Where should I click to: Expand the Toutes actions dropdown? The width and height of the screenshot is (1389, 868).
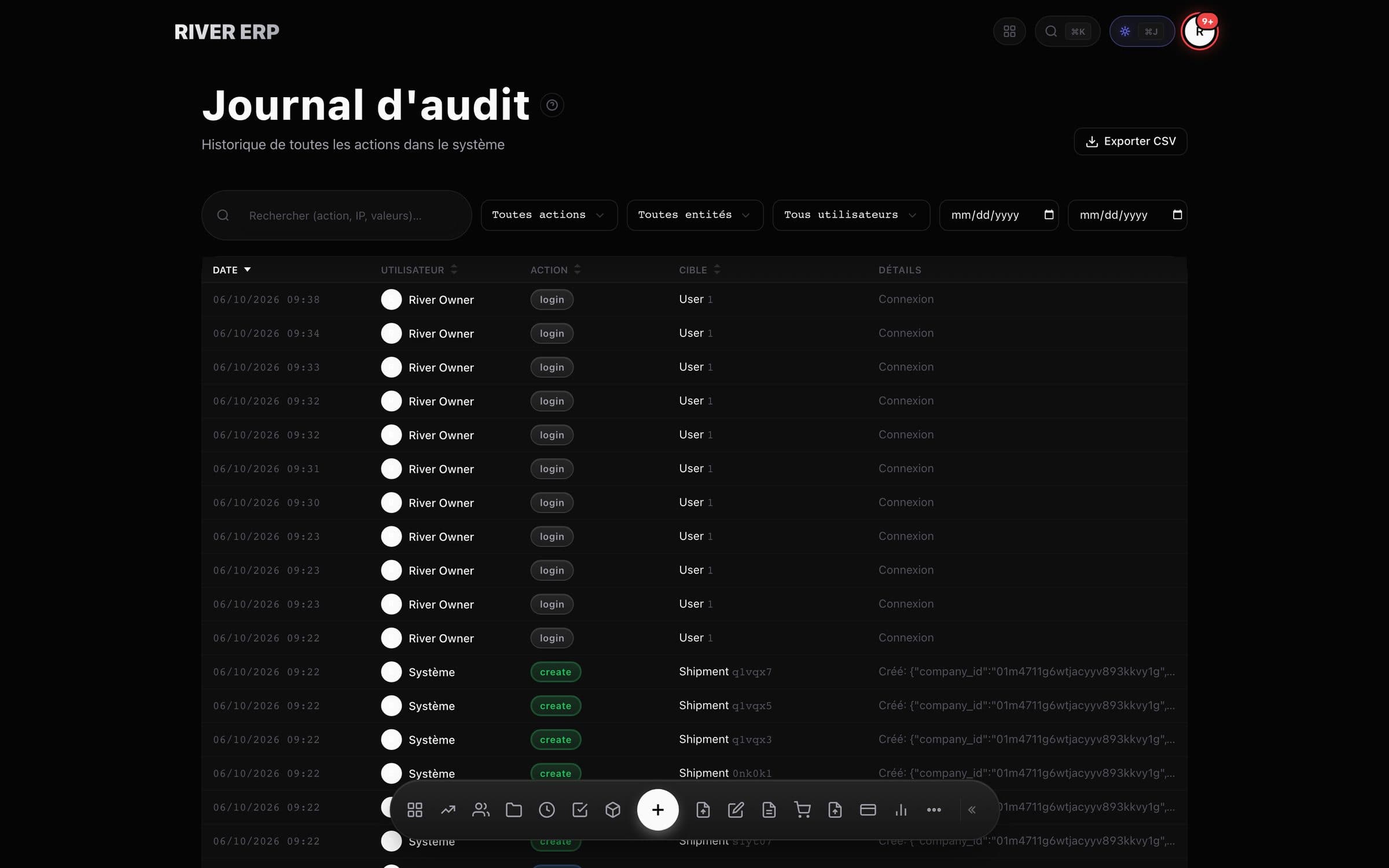(x=549, y=215)
